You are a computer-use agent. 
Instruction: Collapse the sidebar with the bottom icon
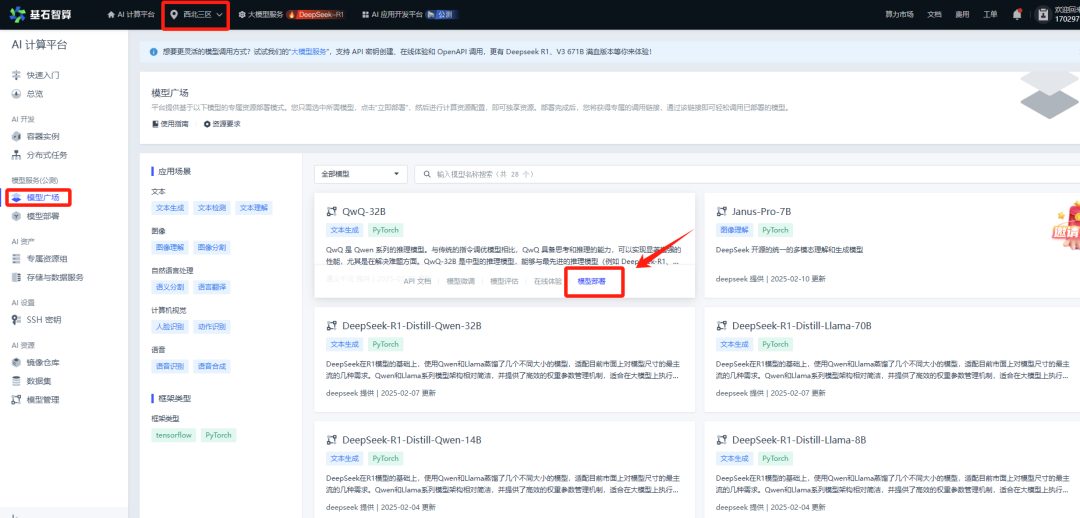[x=15, y=515]
